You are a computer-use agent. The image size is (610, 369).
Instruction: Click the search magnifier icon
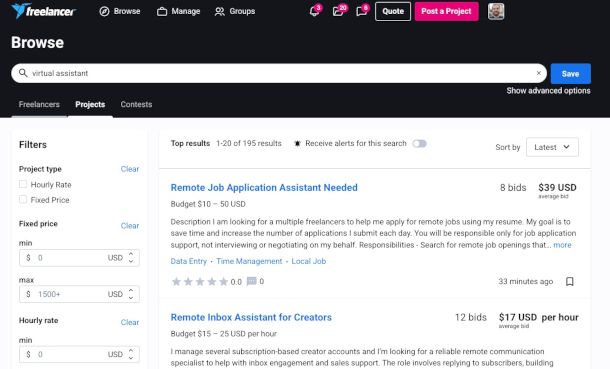(x=23, y=73)
